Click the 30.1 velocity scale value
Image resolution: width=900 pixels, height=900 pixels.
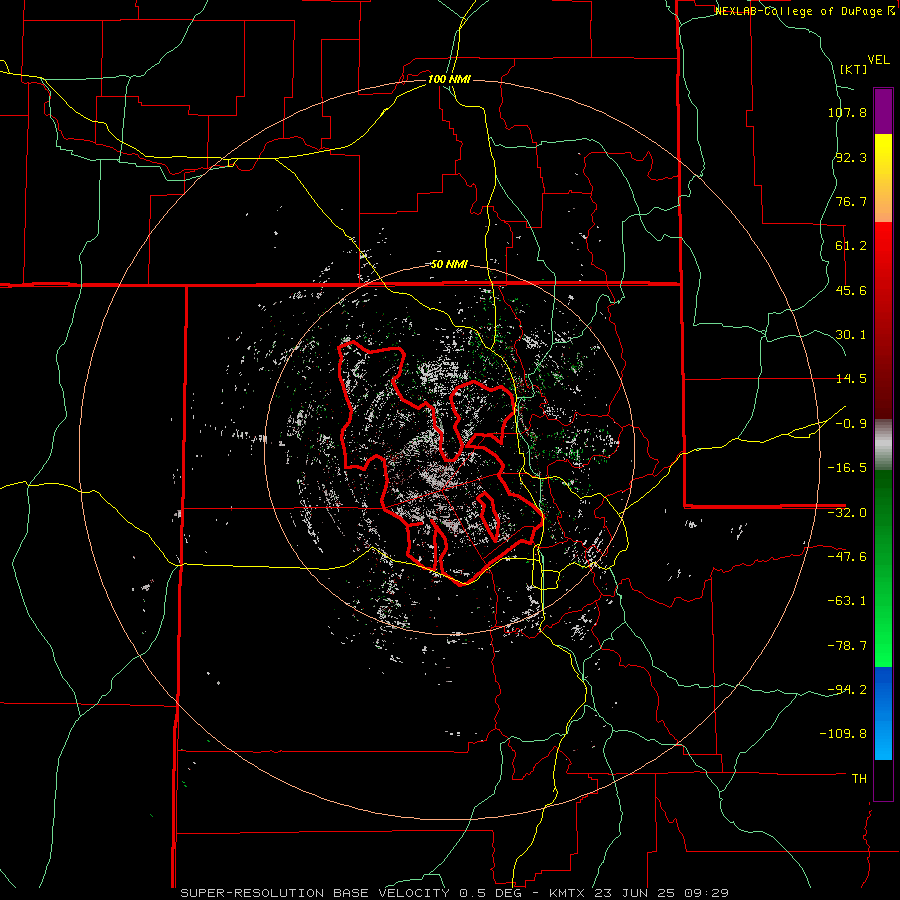click(x=851, y=335)
